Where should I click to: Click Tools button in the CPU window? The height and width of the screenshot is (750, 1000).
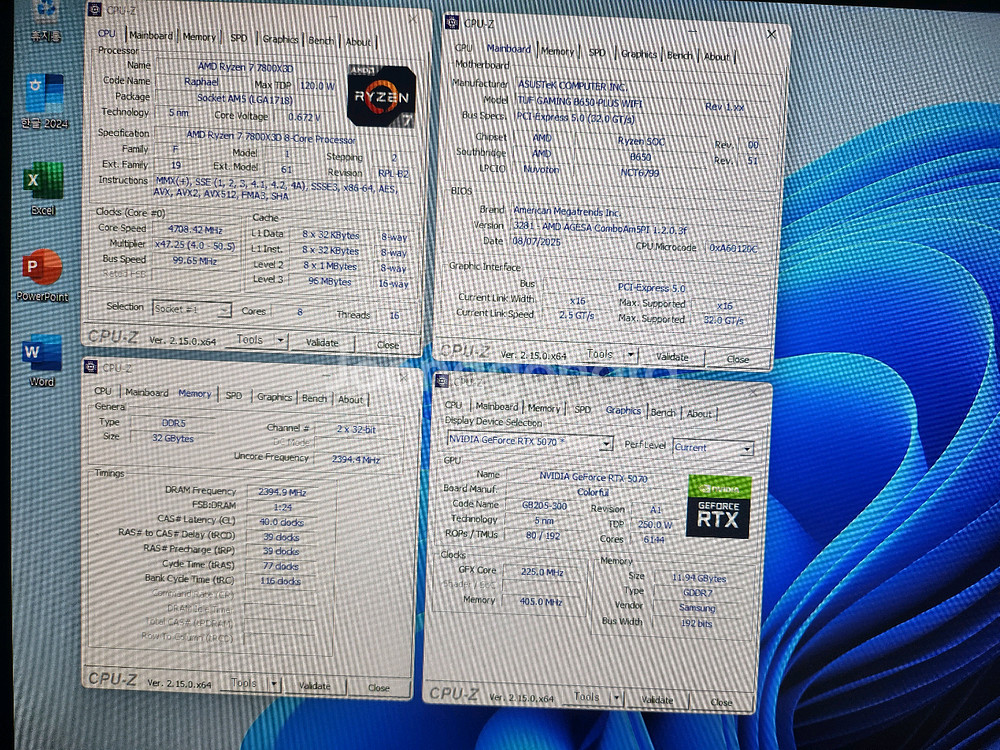249,340
